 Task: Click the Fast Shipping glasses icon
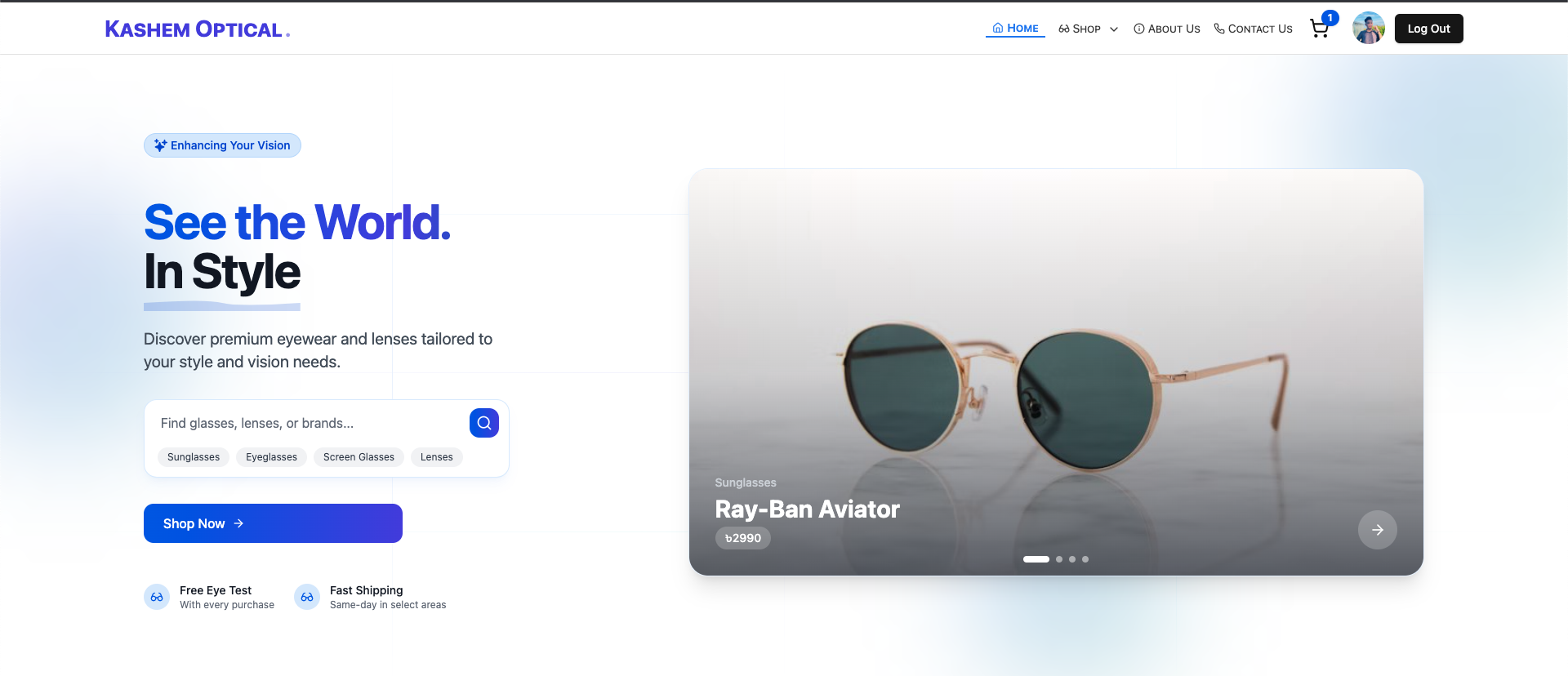coord(307,597)
